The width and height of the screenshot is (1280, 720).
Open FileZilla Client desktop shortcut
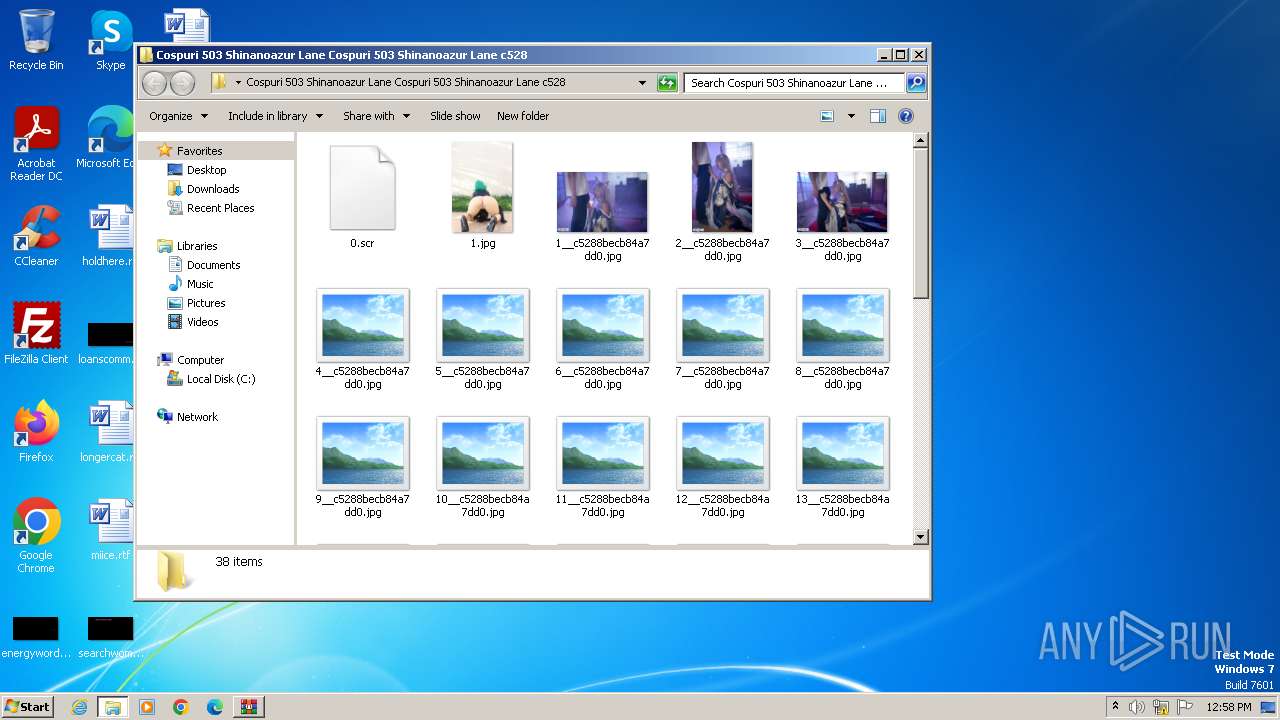36,334
